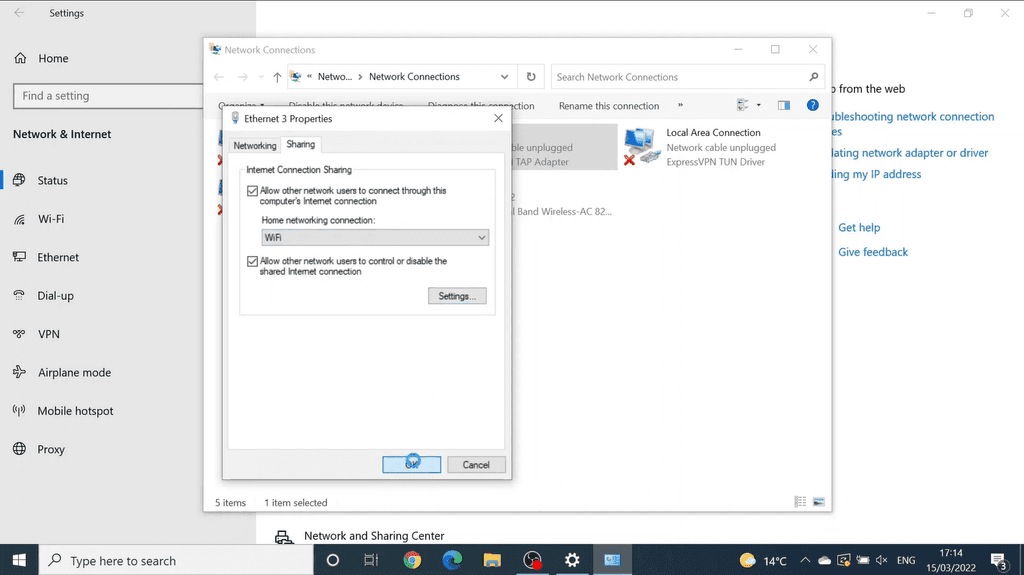Open the help question mark icon

click(x=812, y=105)
